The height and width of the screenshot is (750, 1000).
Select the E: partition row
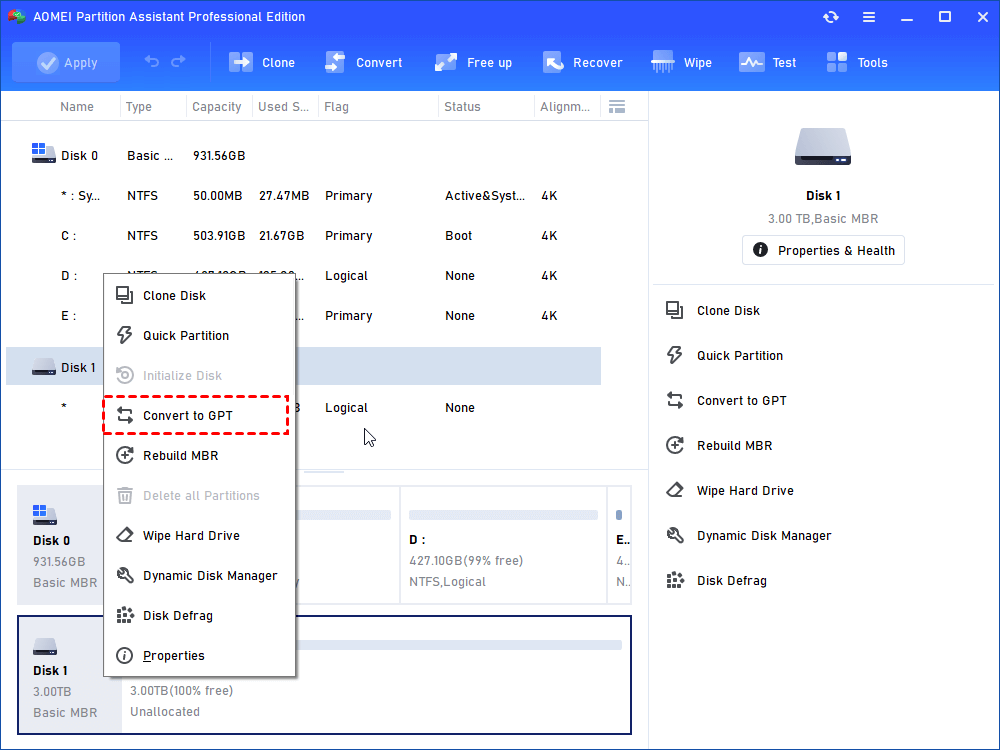(x=304, y=316)
